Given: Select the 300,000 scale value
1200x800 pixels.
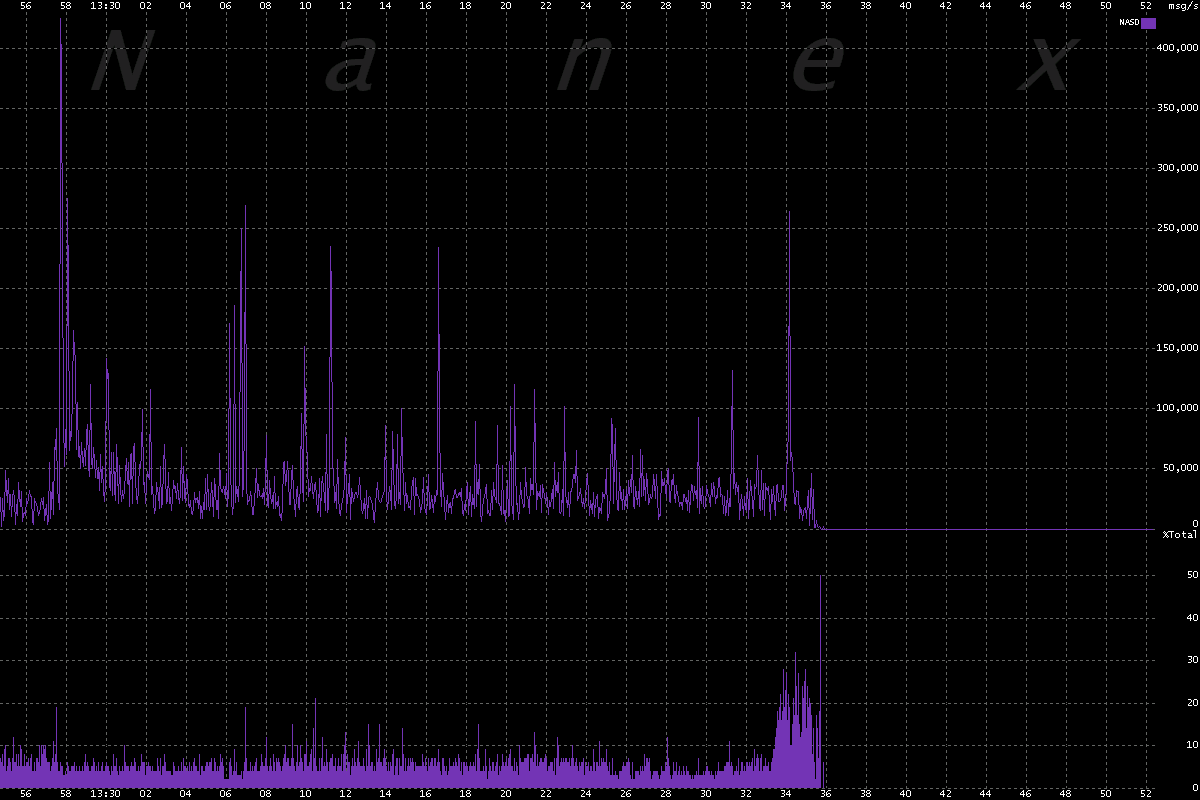Looking at the screenshot, I should (x=1178, y=167).
